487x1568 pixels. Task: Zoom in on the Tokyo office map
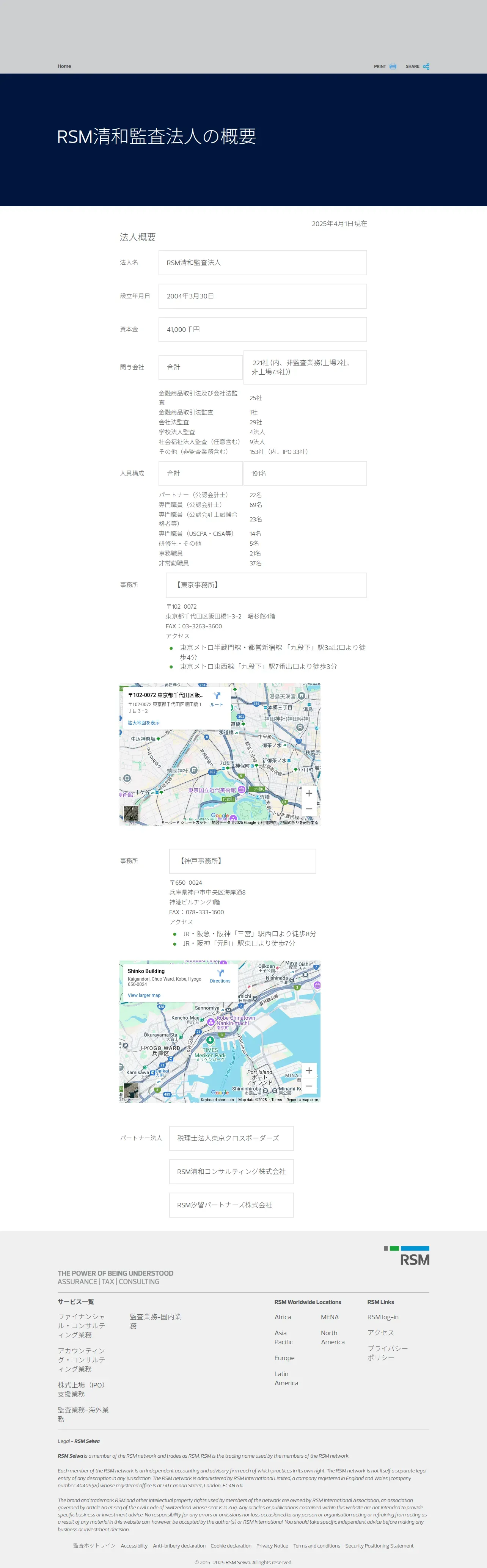point(309,793)
